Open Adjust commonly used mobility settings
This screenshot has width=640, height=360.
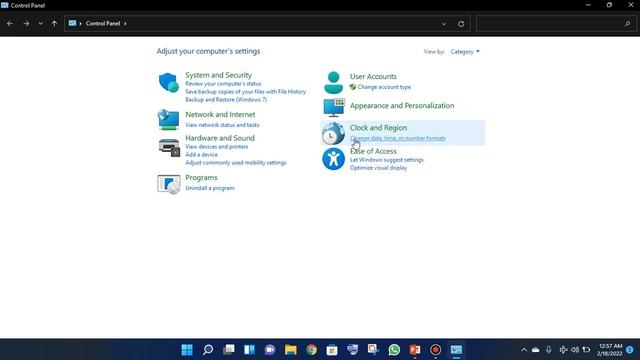[236, 163]
